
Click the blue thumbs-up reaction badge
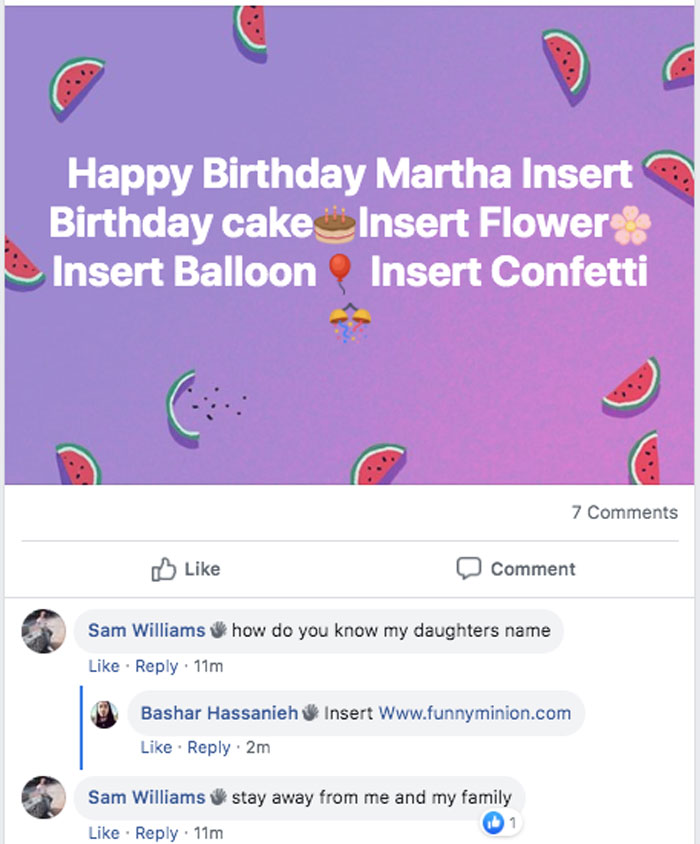(492, 822)
